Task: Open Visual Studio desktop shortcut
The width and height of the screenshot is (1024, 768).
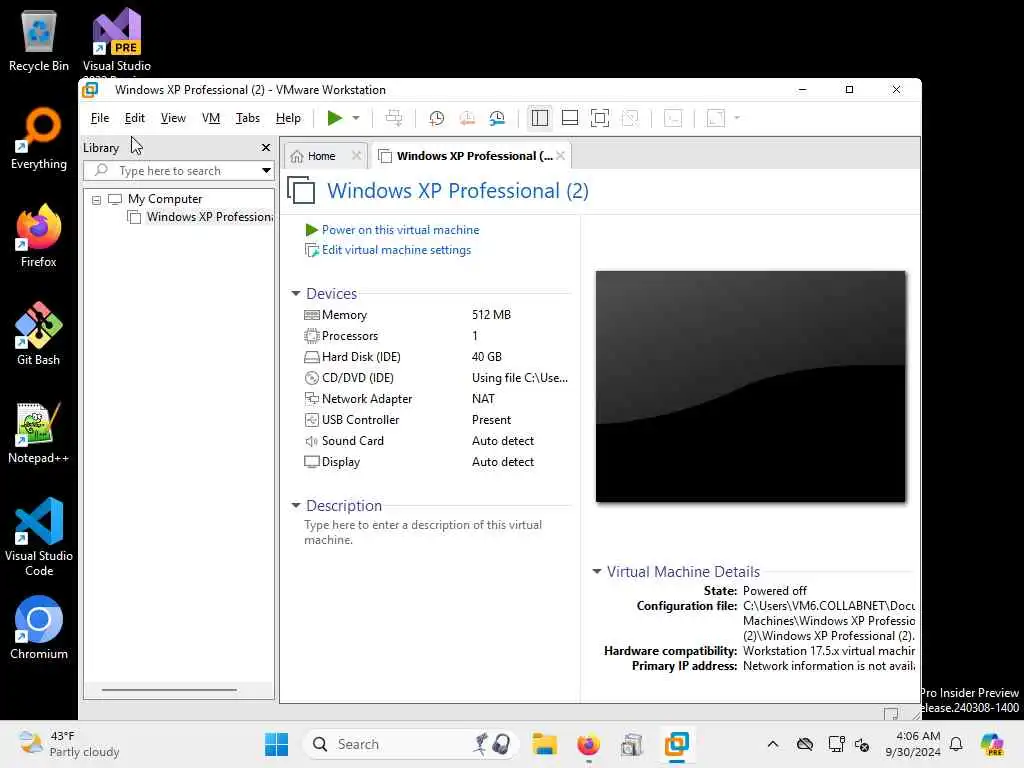Action: pos(117,41)
